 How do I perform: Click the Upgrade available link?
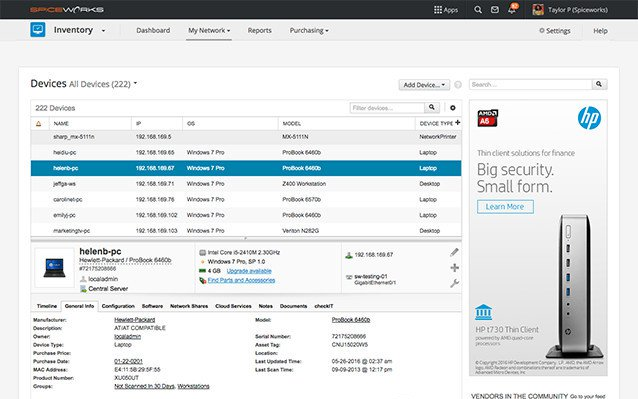pyautogui.click(x=249, y=271)
